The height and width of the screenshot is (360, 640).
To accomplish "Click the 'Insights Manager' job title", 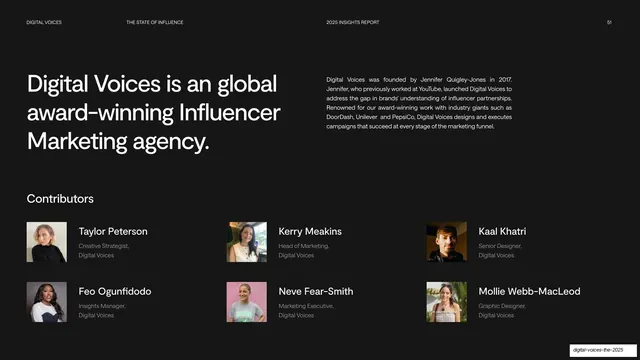I will pyautogui.click(x=102, y=306).
